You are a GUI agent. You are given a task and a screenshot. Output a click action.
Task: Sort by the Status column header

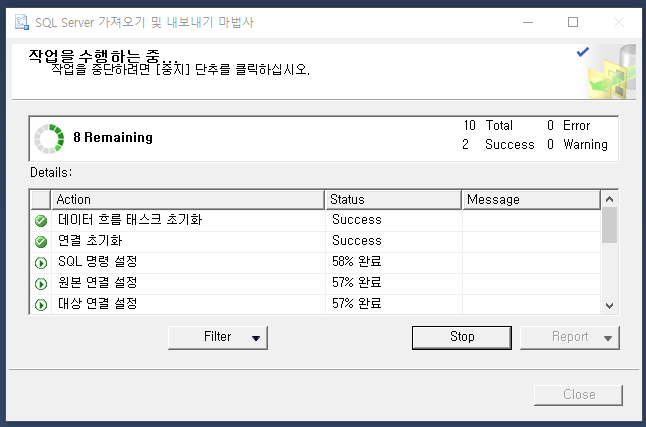point(393,199)
